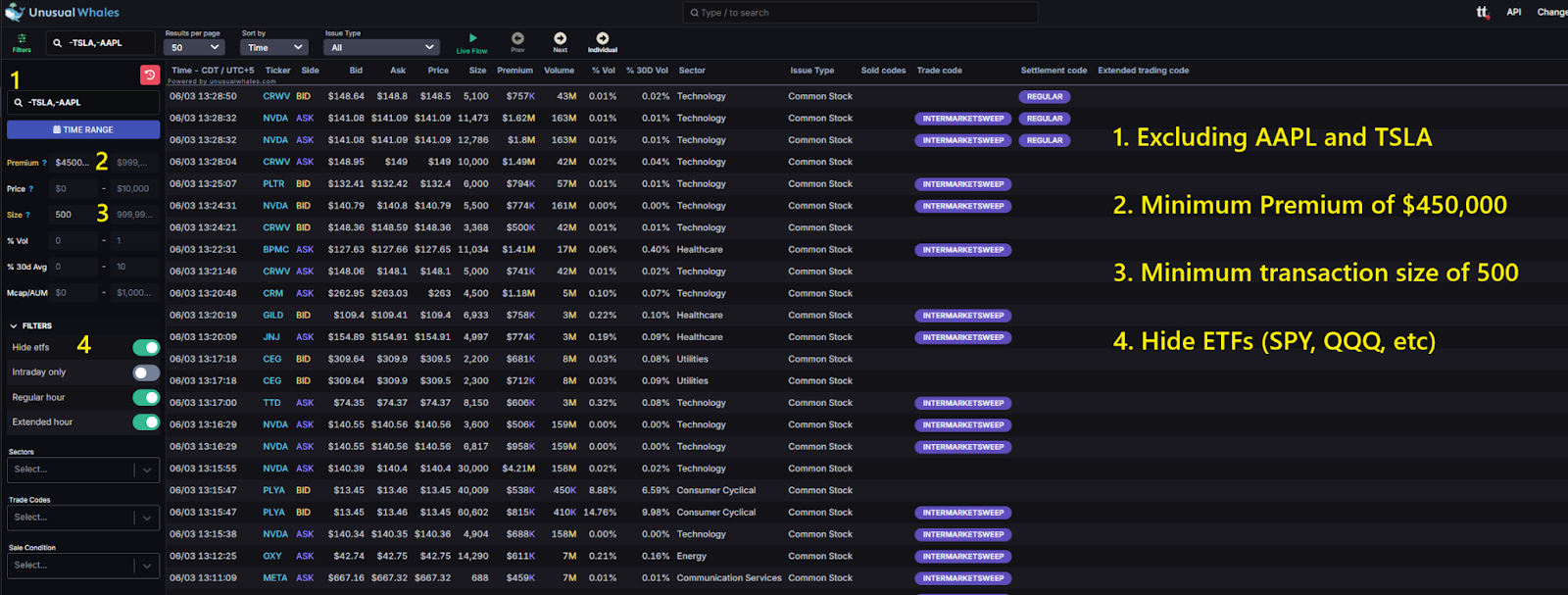Screen dimensions: 1568x595
Task: Enable the Intraday only toggle
Action: click(x=146, y=372)
